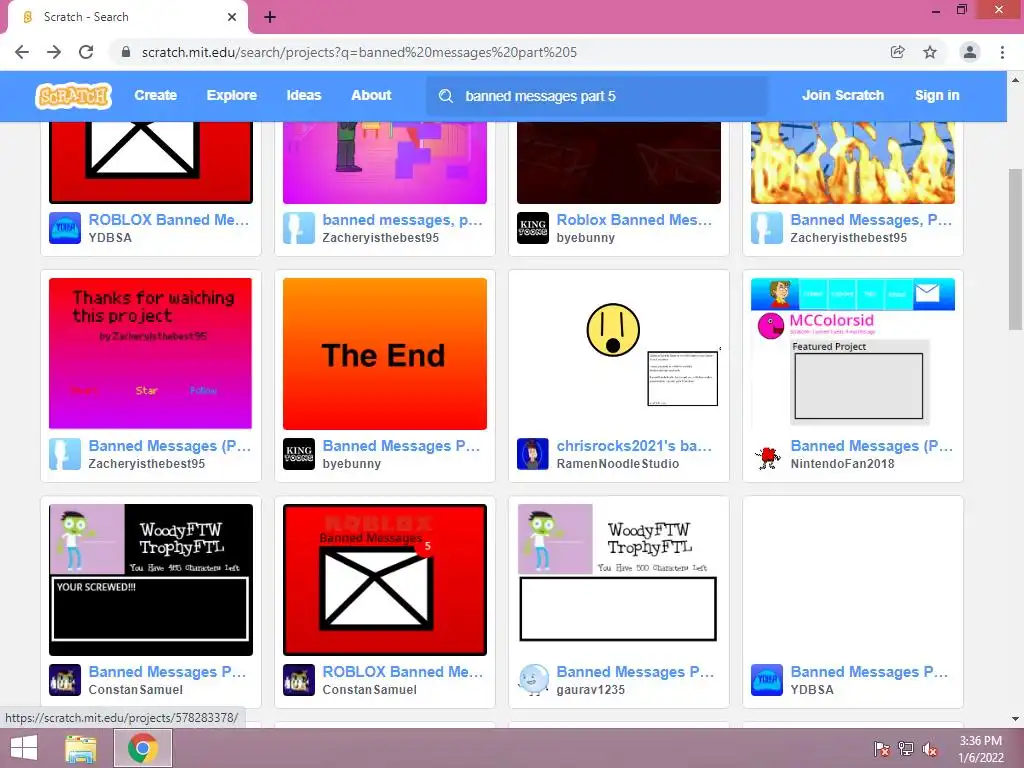Click the Scratch logo
The height and width of the screenshot is (768, 1024).
tap(74, 96)
